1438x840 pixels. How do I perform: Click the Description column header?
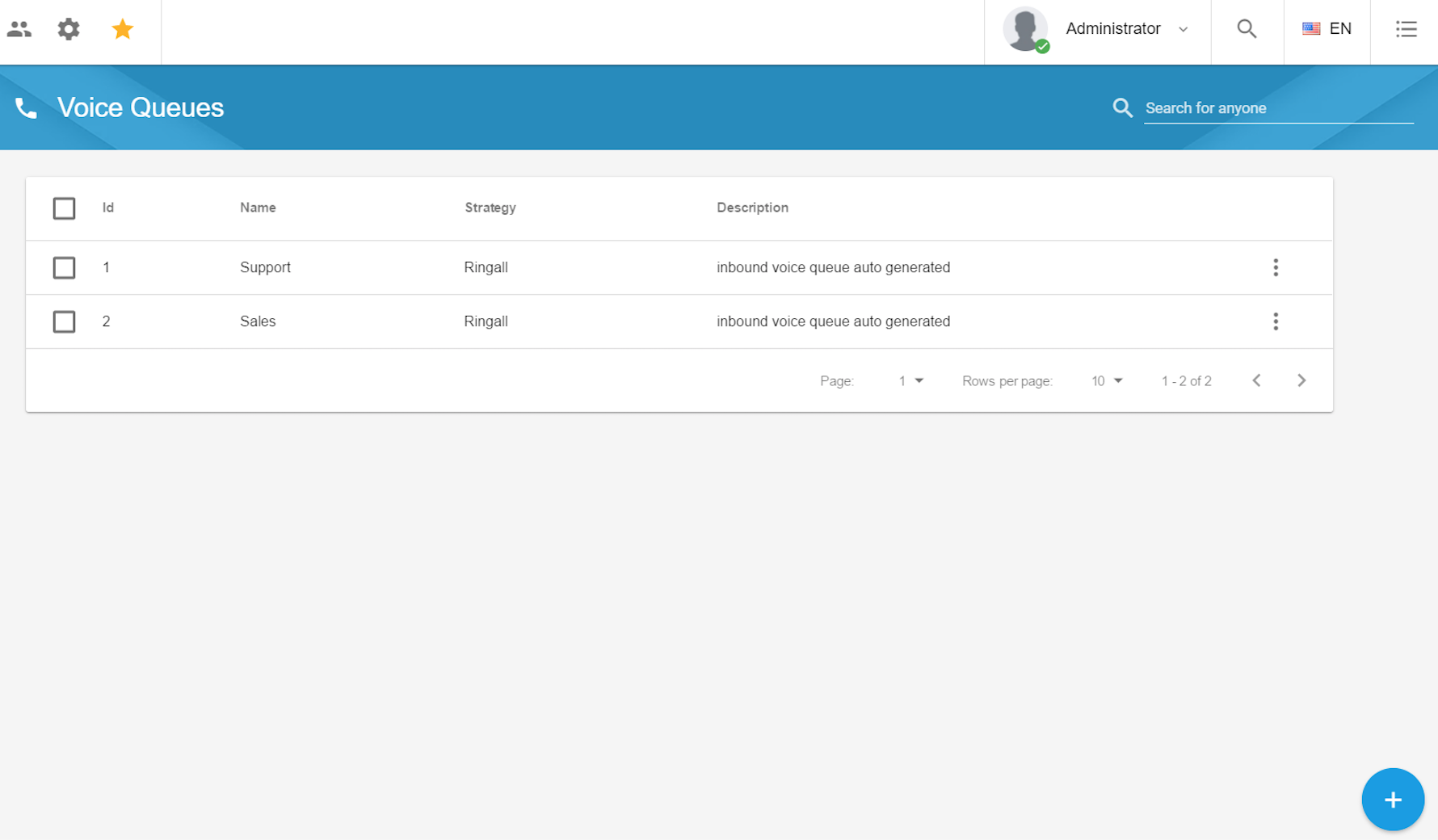[752, 208]
